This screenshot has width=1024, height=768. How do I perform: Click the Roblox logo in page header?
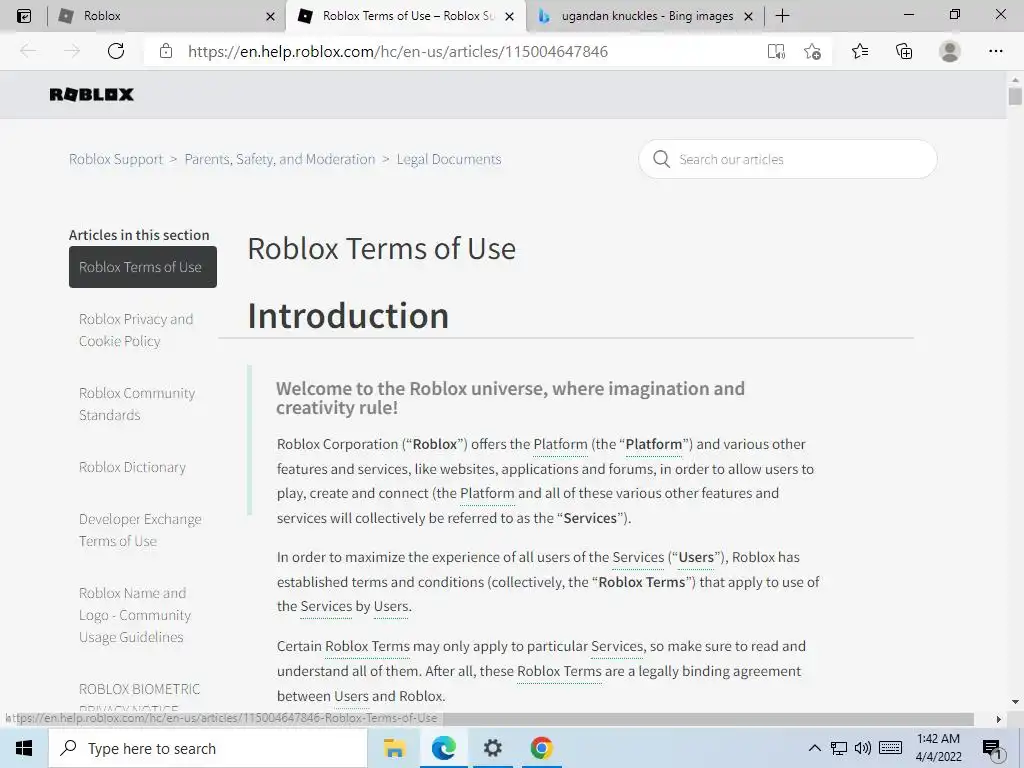click(x=91, y=95)
